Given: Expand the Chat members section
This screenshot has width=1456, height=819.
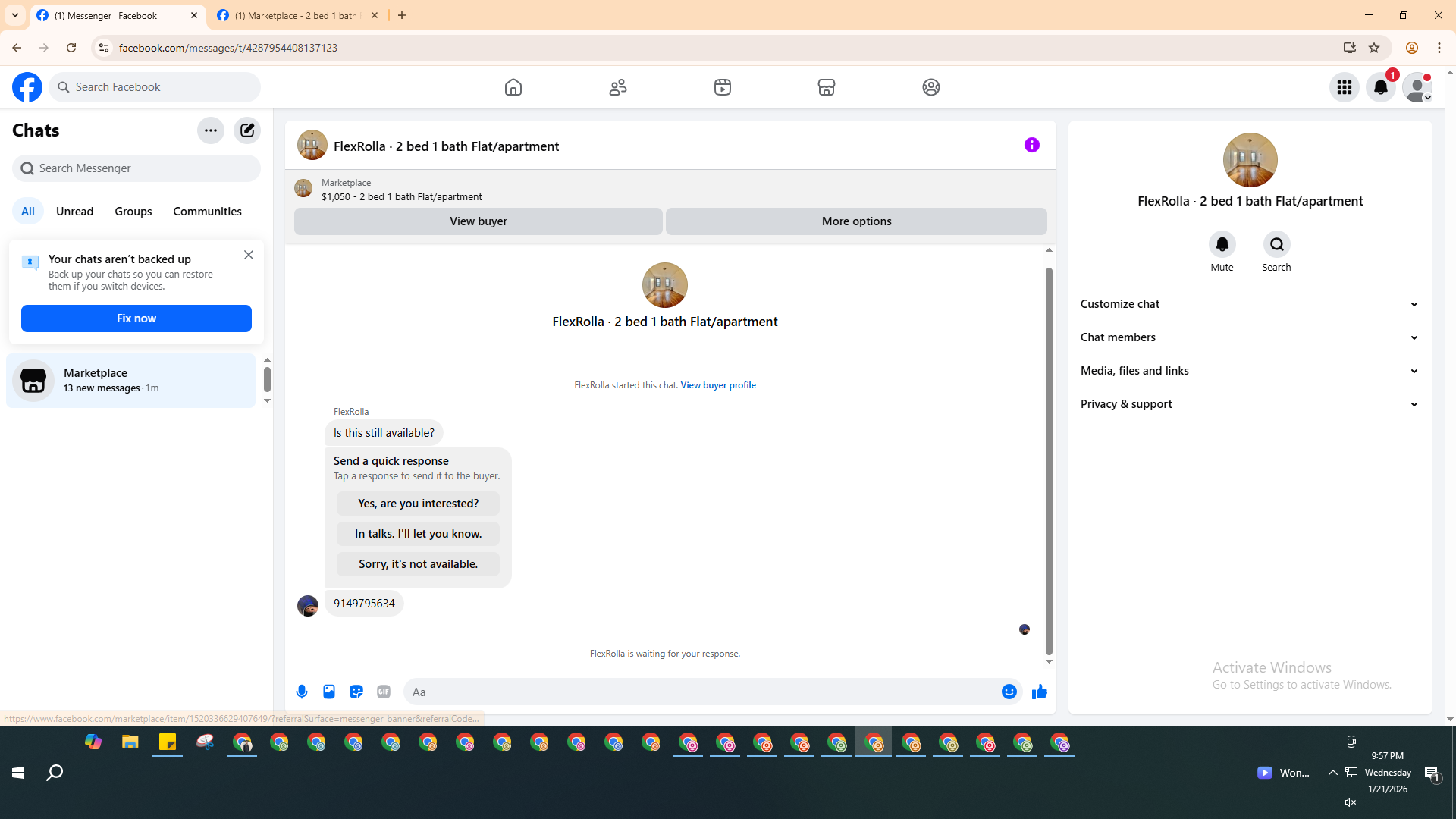Looking at the screenshot, I should point(1250,337).
